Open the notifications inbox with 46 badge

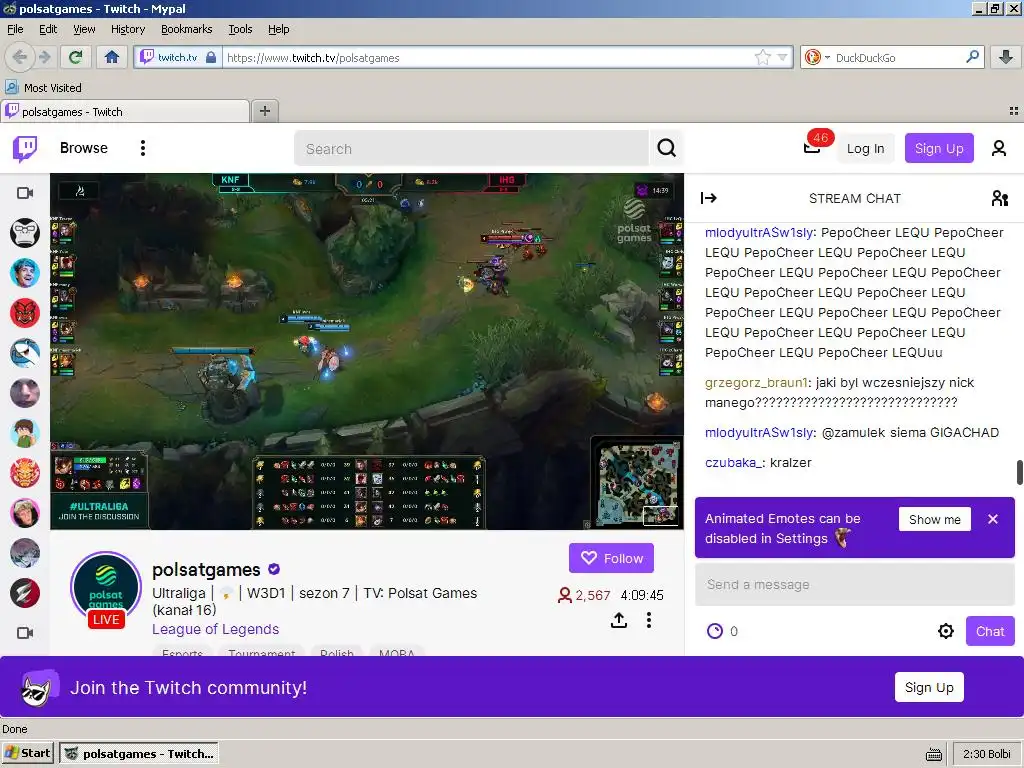click(x=812, y=148)
